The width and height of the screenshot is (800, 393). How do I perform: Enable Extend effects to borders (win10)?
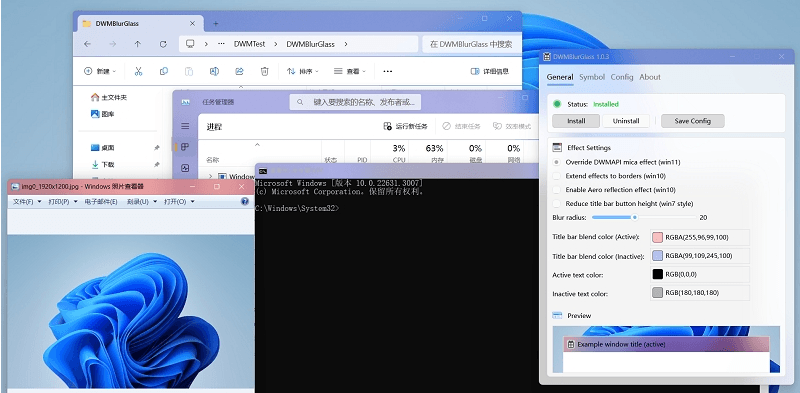coord(557,176)
